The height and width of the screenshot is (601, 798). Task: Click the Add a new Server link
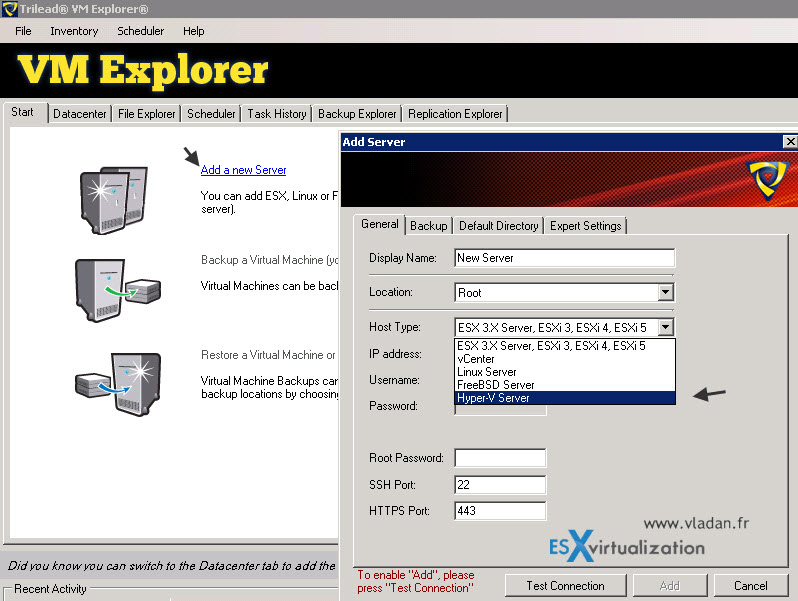243,170
